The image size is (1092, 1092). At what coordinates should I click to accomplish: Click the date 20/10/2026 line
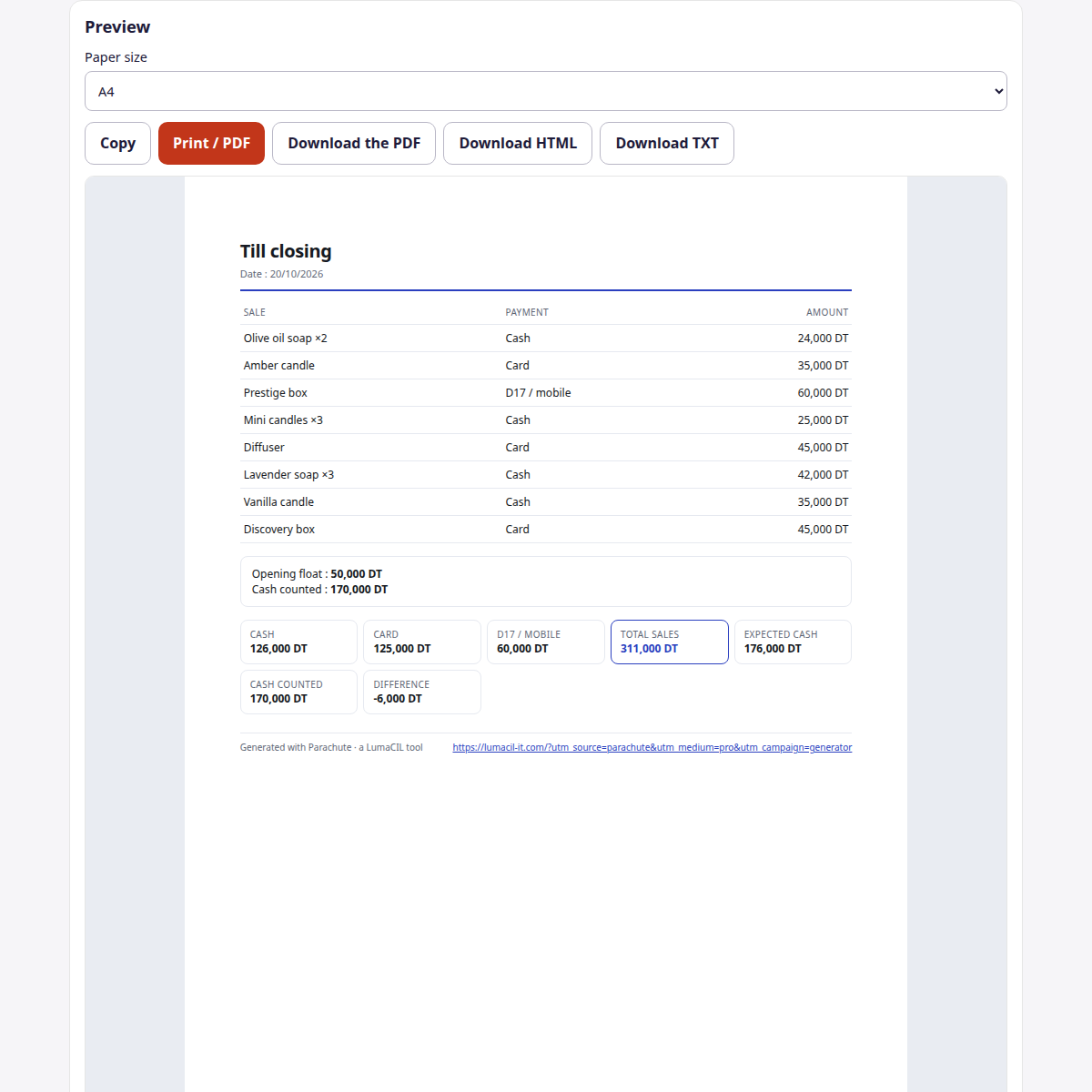(x=281, y=274)
